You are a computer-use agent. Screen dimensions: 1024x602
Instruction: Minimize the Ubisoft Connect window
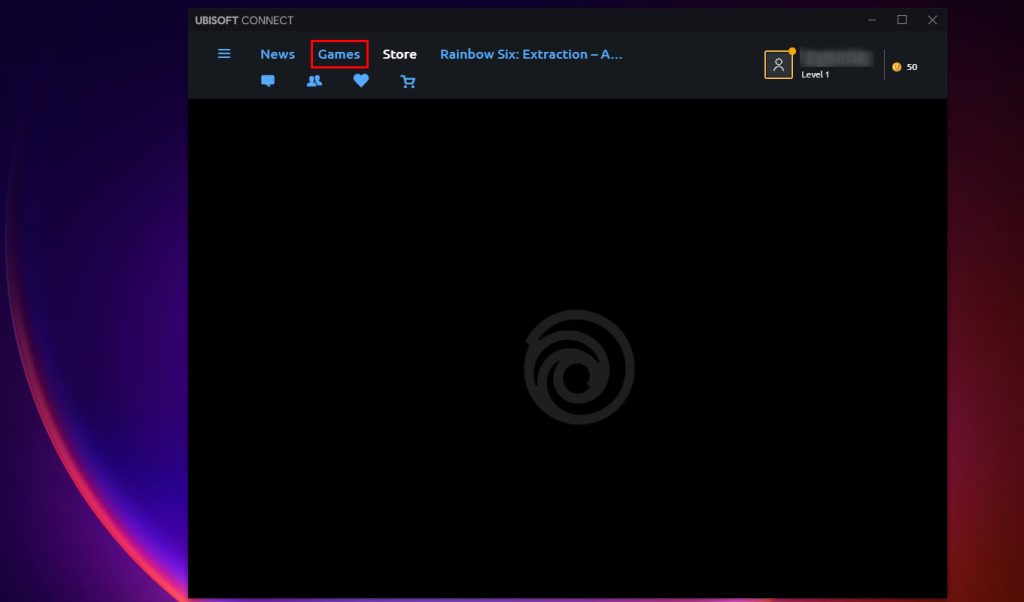pos(872,20)
